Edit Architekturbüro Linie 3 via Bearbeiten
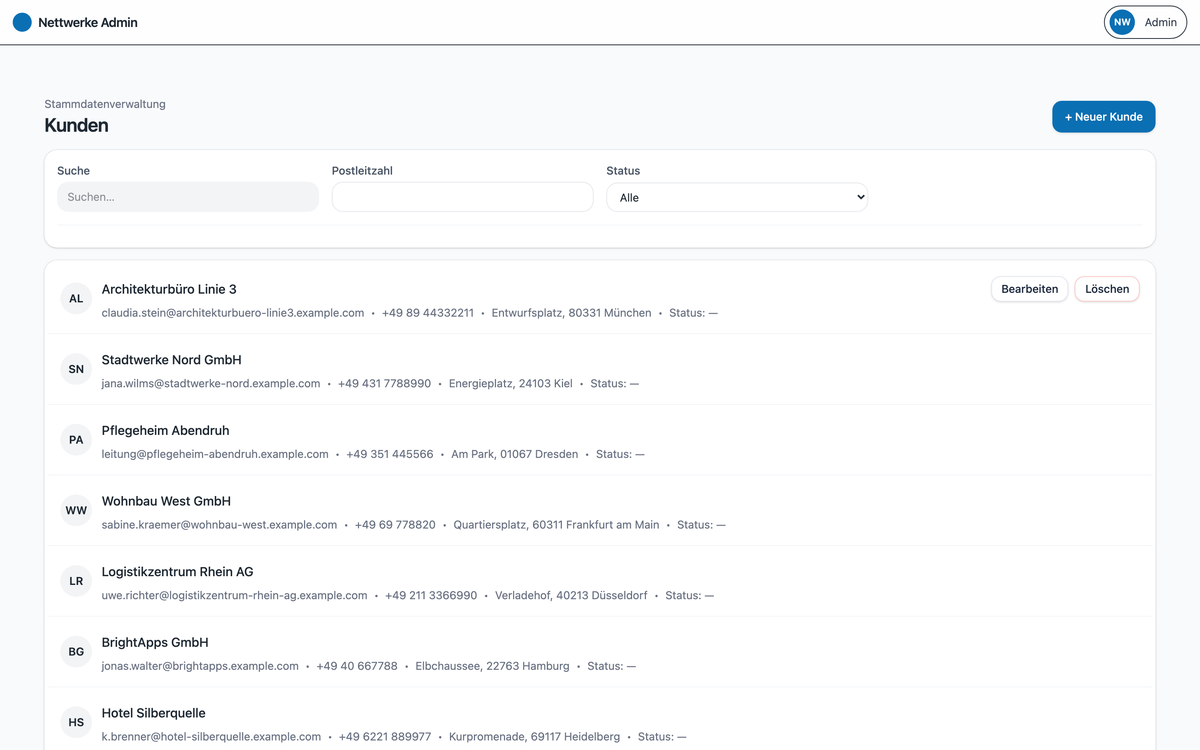The image size is (1200, 750). [1029, 289]
